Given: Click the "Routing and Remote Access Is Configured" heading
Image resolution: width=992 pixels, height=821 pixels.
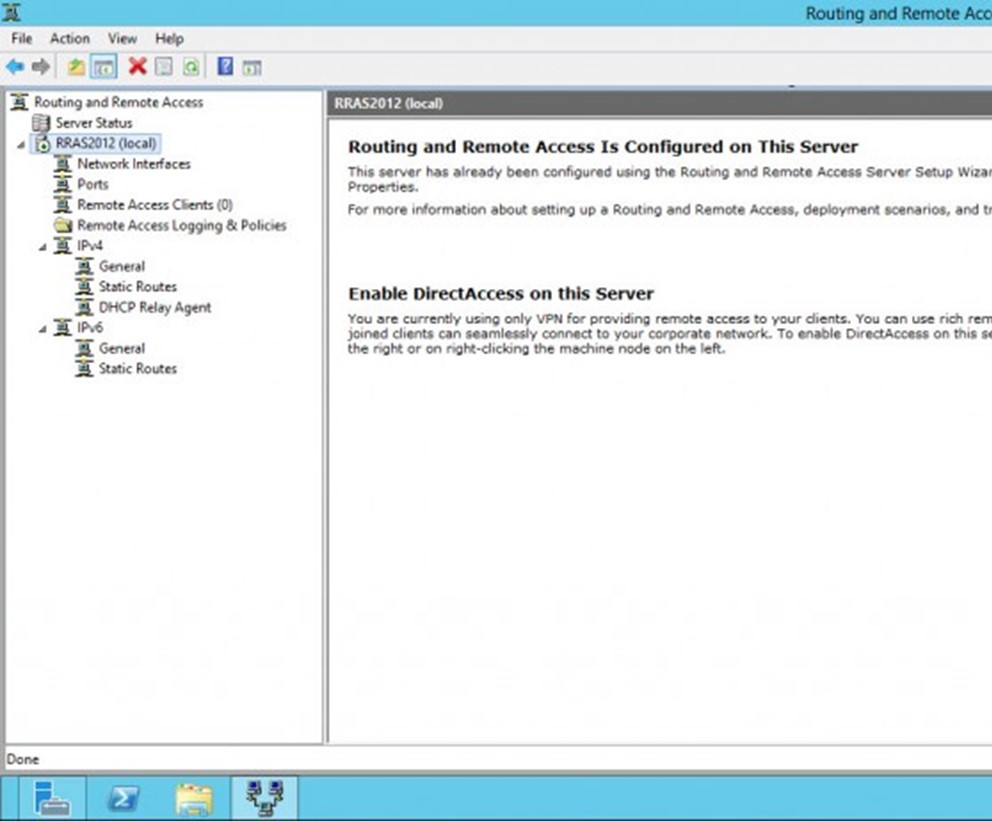Looking at the screenshot, I should pos(603,147).
